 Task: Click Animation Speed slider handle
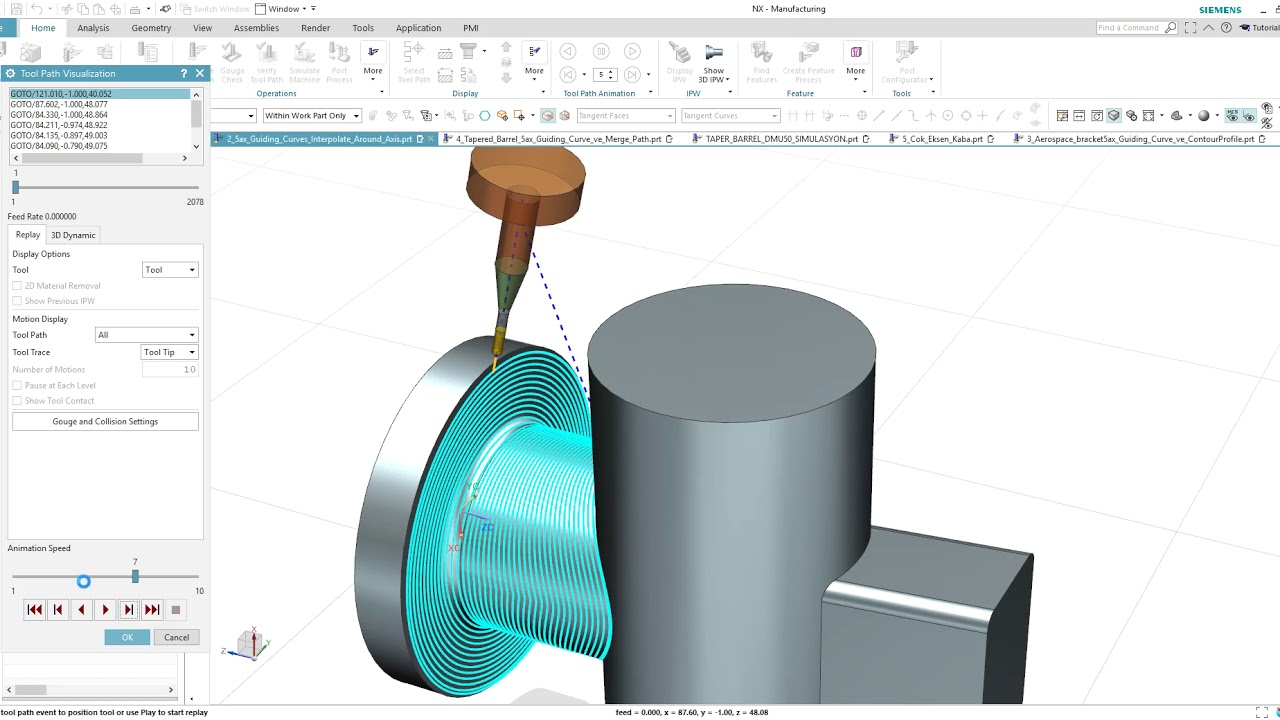(x=135, y=576)
